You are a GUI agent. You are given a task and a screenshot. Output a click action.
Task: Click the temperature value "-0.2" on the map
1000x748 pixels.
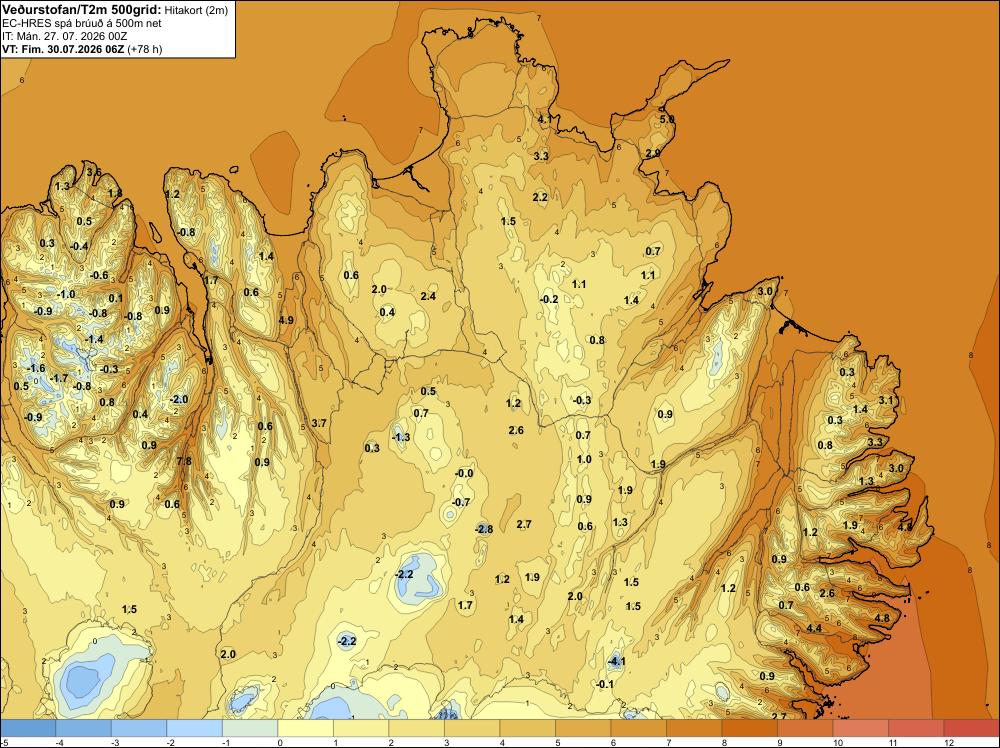point(548,299)
